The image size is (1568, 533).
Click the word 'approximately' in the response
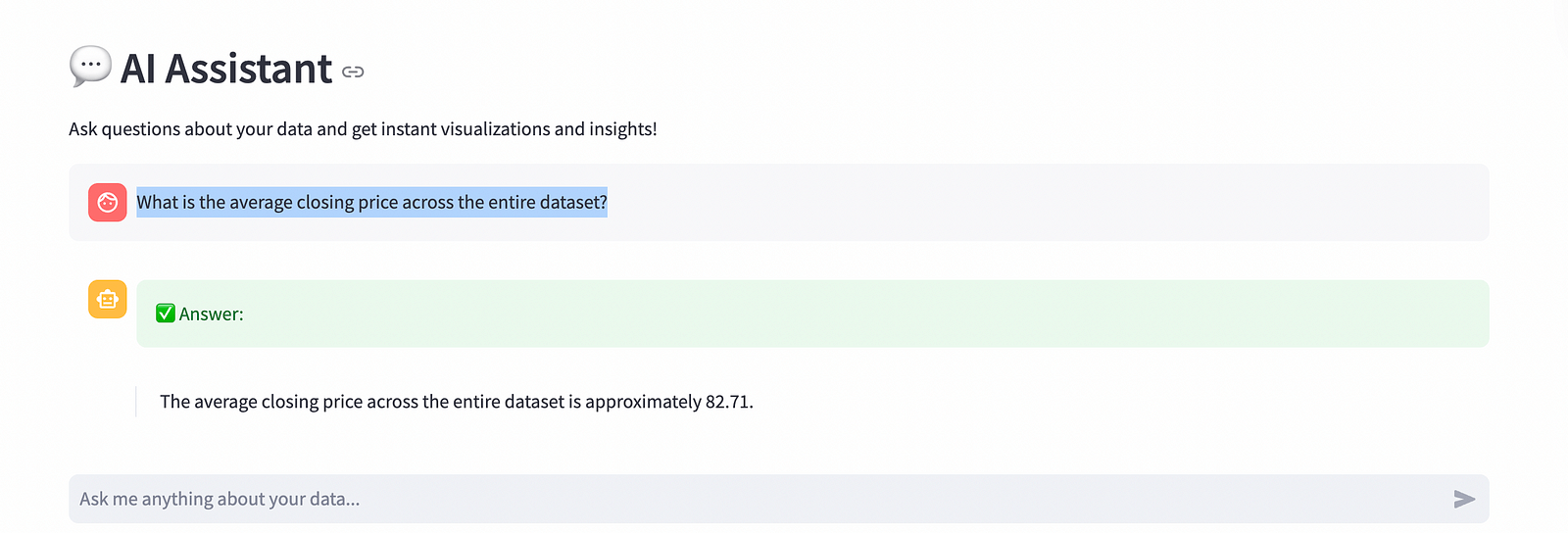(643, 402)
